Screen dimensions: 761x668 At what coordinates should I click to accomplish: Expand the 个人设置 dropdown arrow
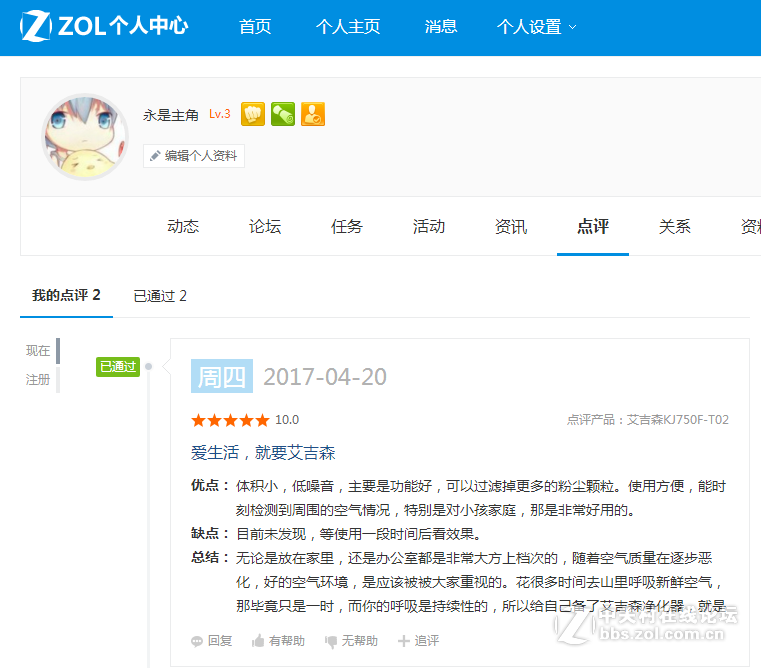tap(573, 27)
